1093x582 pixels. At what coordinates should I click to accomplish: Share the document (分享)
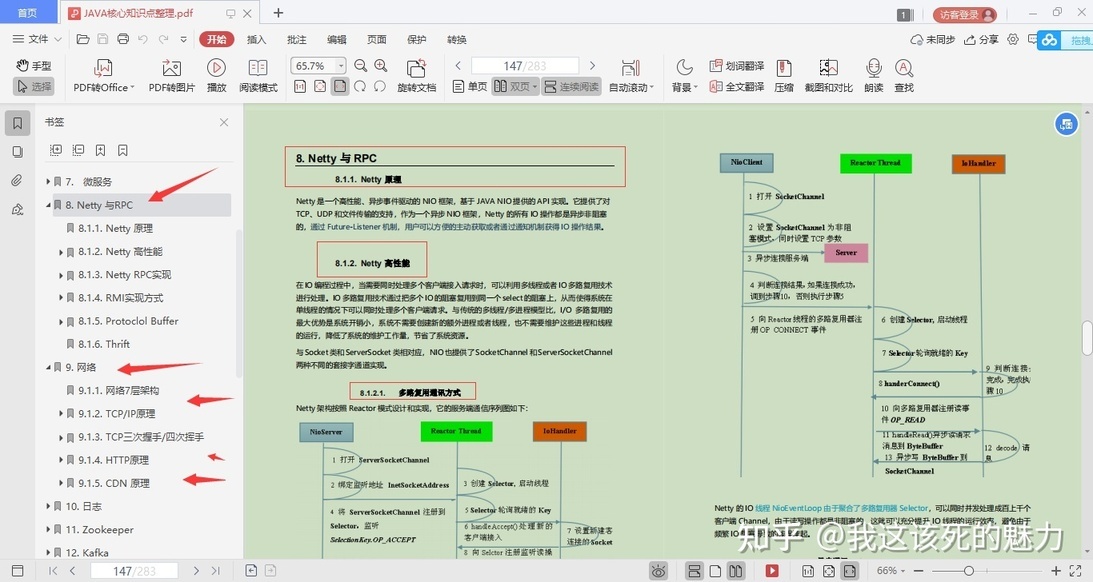981,40
